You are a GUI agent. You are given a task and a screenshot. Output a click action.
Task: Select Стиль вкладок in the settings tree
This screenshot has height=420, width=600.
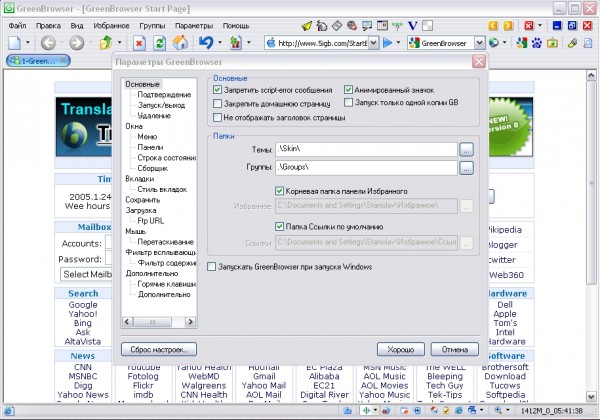[162, 189]
